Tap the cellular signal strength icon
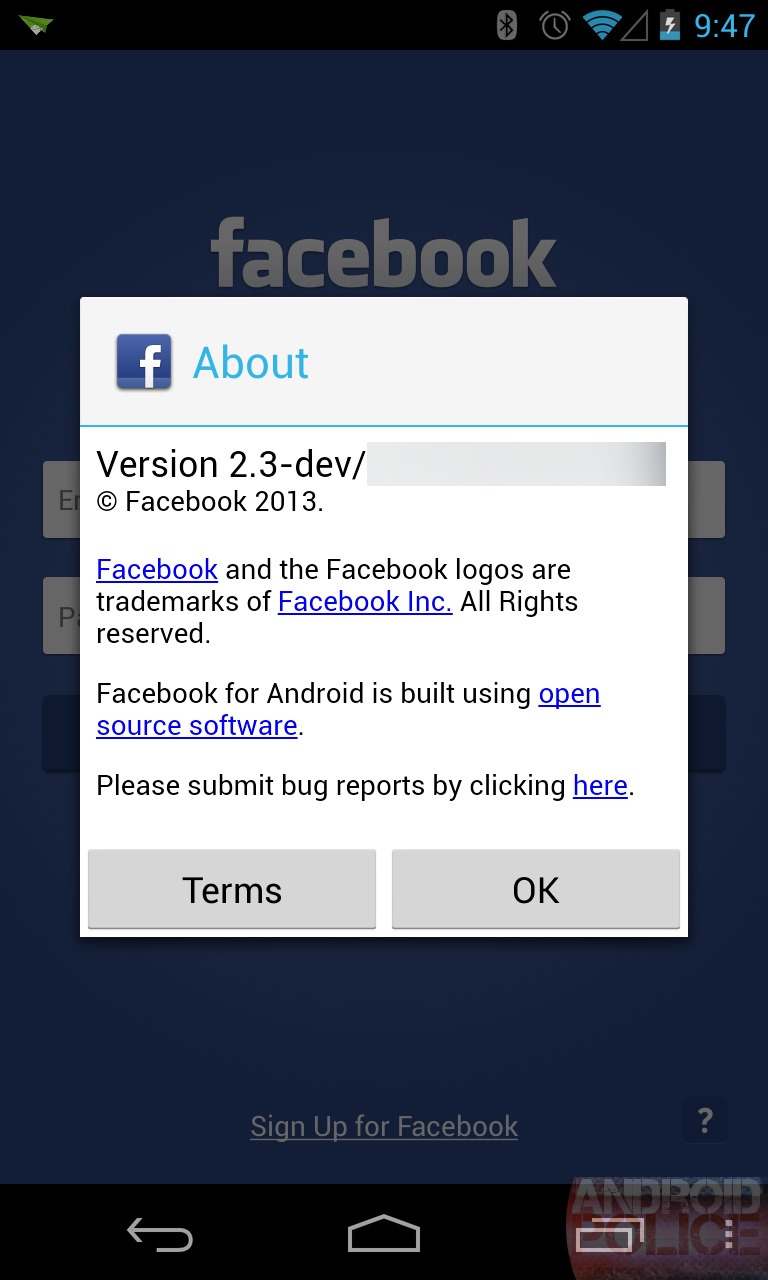This screenshot has width=768, height=1280. pyautogui.click(x=635, y=25)
